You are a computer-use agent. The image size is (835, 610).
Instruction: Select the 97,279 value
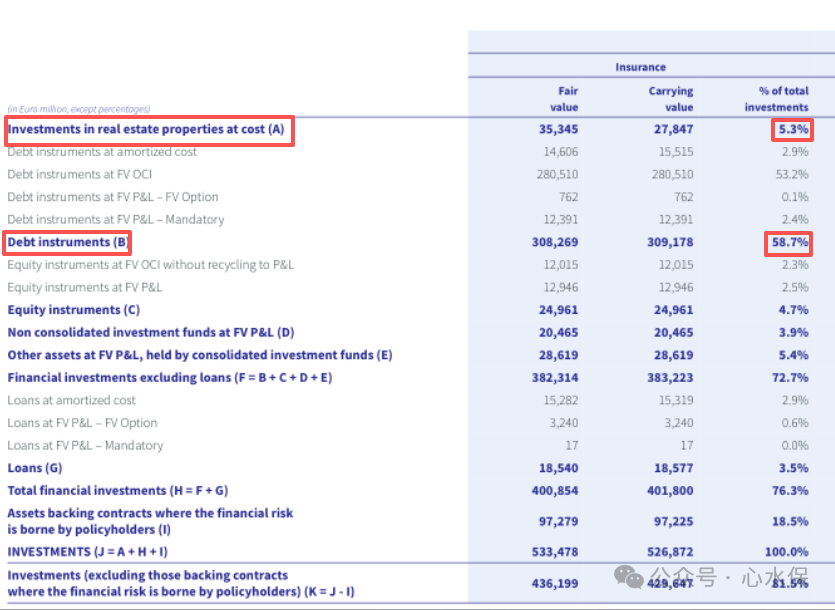558,522
